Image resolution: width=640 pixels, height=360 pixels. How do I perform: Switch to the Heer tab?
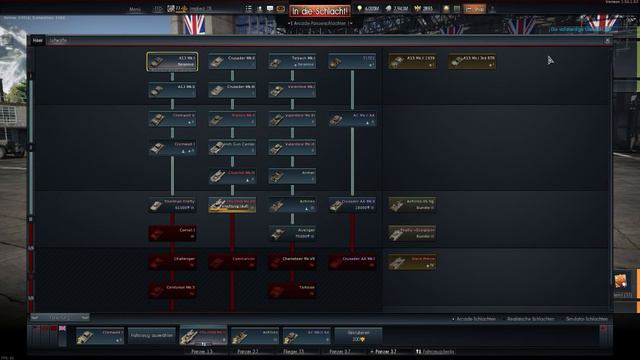pyautogui.click(x=38, y=40)
